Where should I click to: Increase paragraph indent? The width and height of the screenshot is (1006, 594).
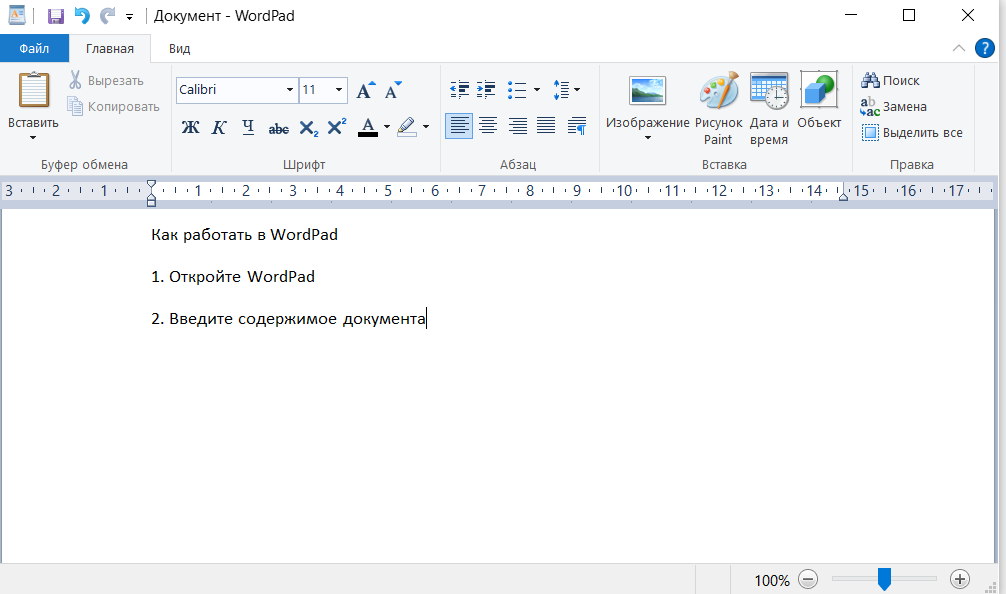pos(486,90)
